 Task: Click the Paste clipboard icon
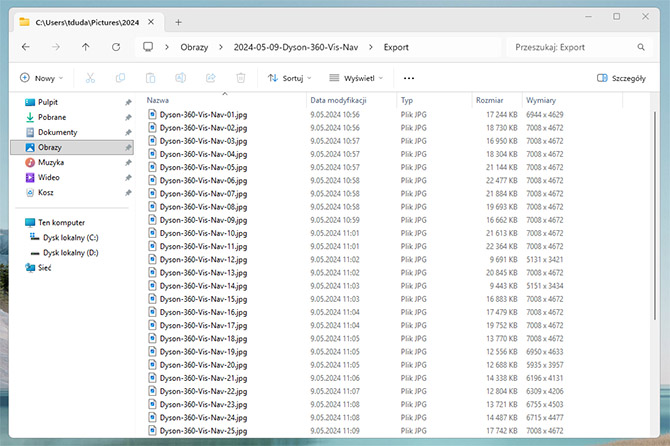pos(150,78)
